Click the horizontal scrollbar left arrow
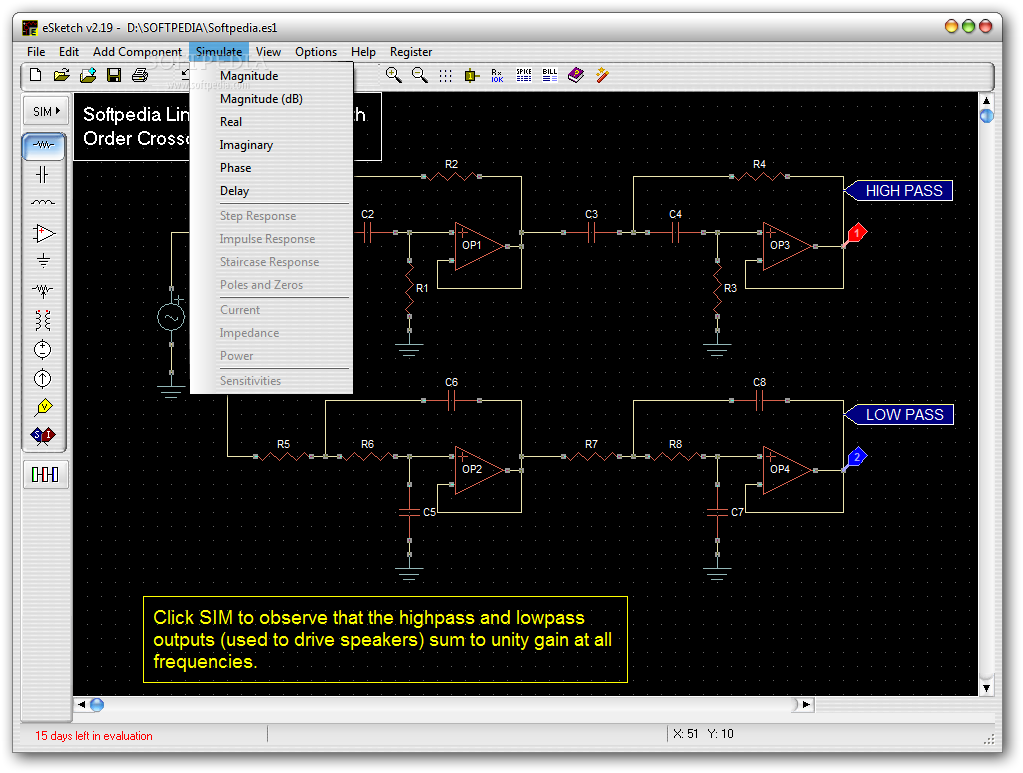This screenshot has height=773, width=1023. tap(81, 705)
